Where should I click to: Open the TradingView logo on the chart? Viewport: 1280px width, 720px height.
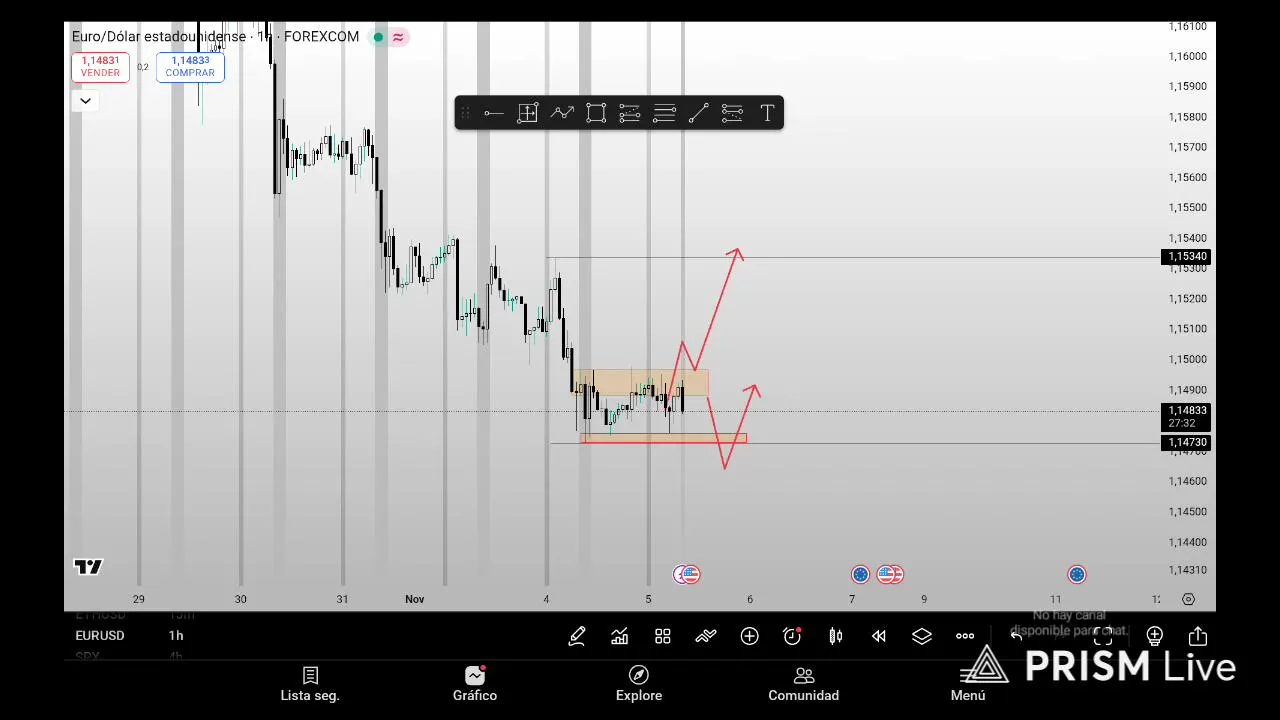coord(88,567)
